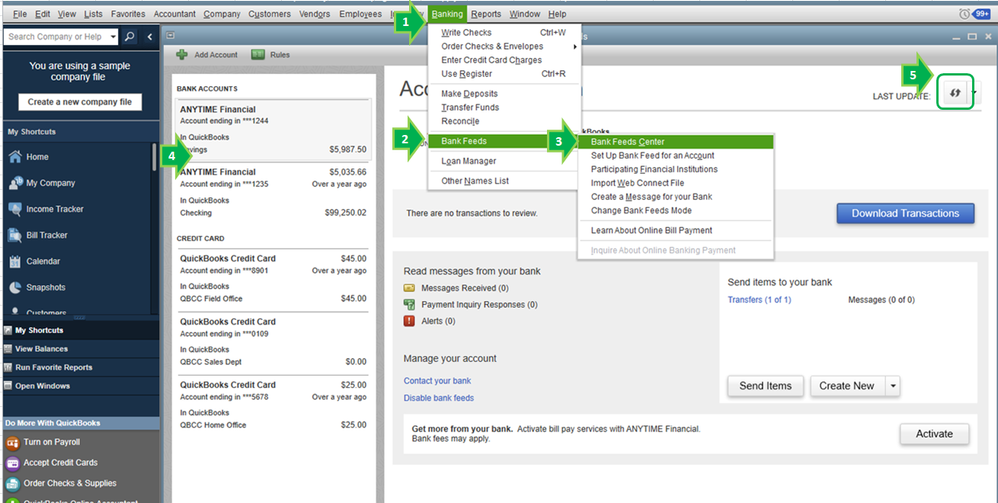Click the Create New button
The image size is (998, 503).
pos(847,386)
